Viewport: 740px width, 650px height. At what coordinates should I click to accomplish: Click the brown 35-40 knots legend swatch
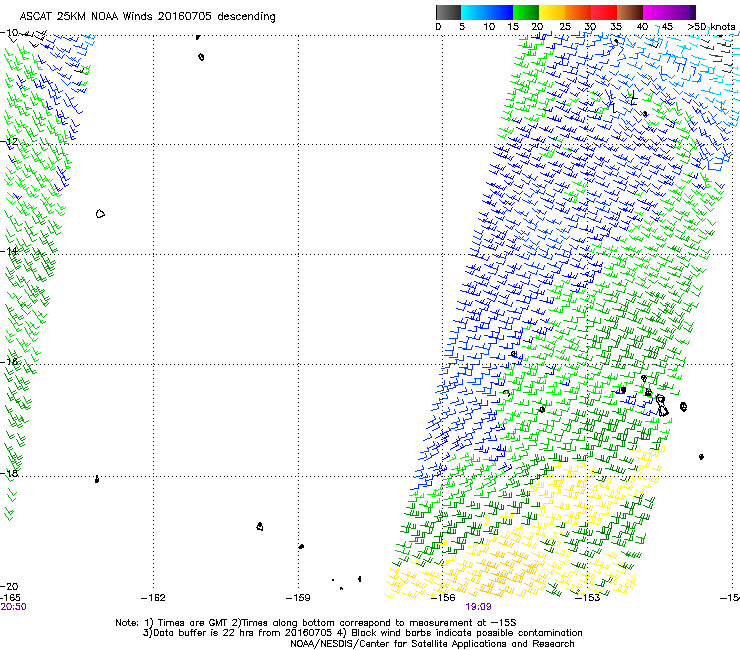click(630, 12)
